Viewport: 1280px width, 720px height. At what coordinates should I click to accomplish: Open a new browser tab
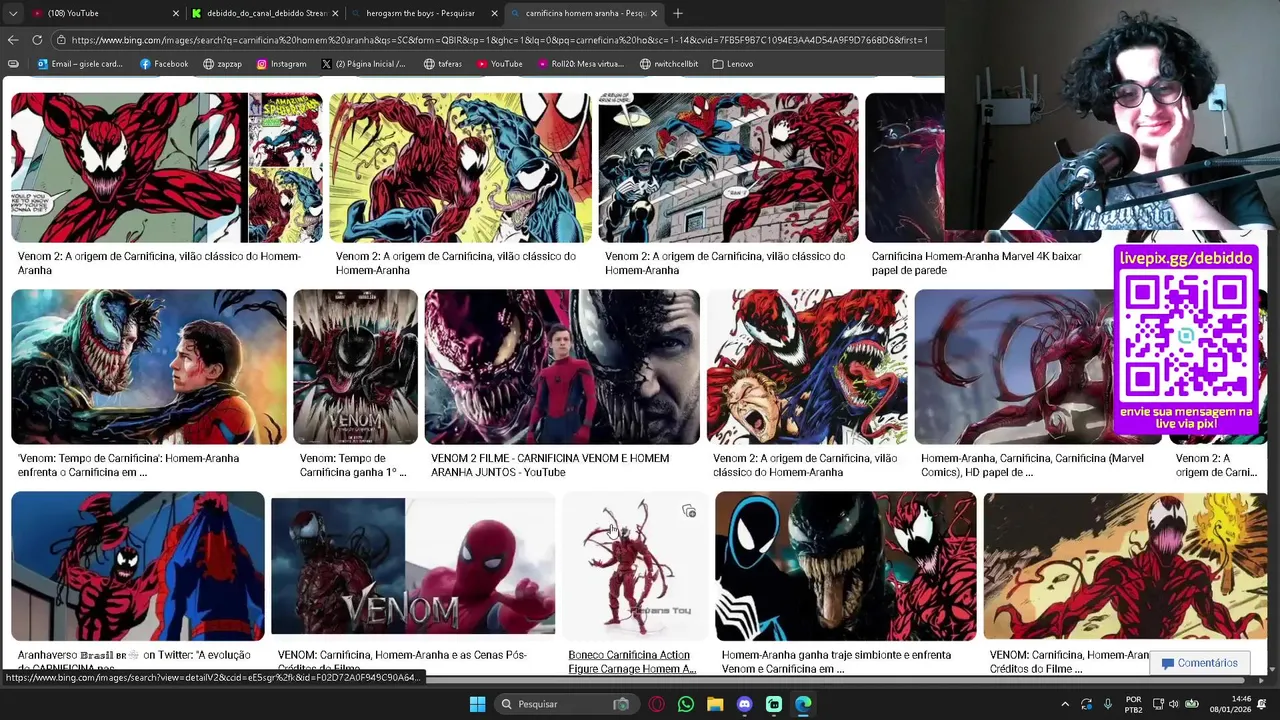click(x=678, y=13)
